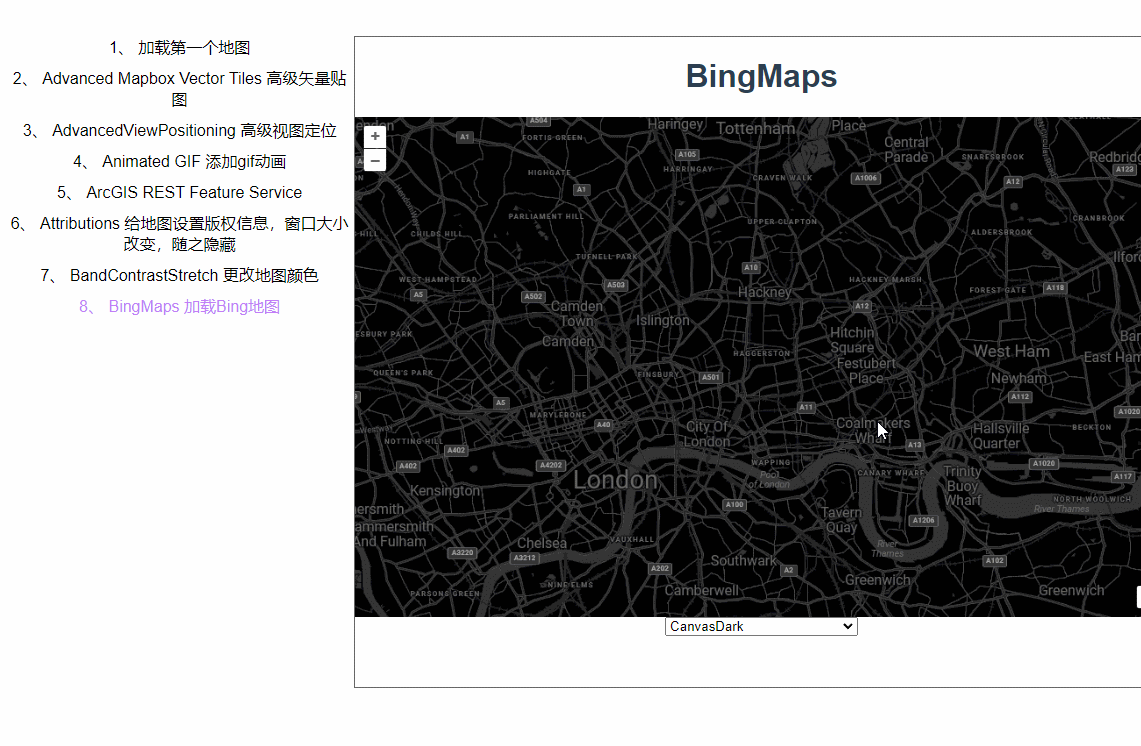Open Advanced Mapbox Vector Tiles link
Viewport: 1141px width, 746px height.
click(x=180, y=89)
